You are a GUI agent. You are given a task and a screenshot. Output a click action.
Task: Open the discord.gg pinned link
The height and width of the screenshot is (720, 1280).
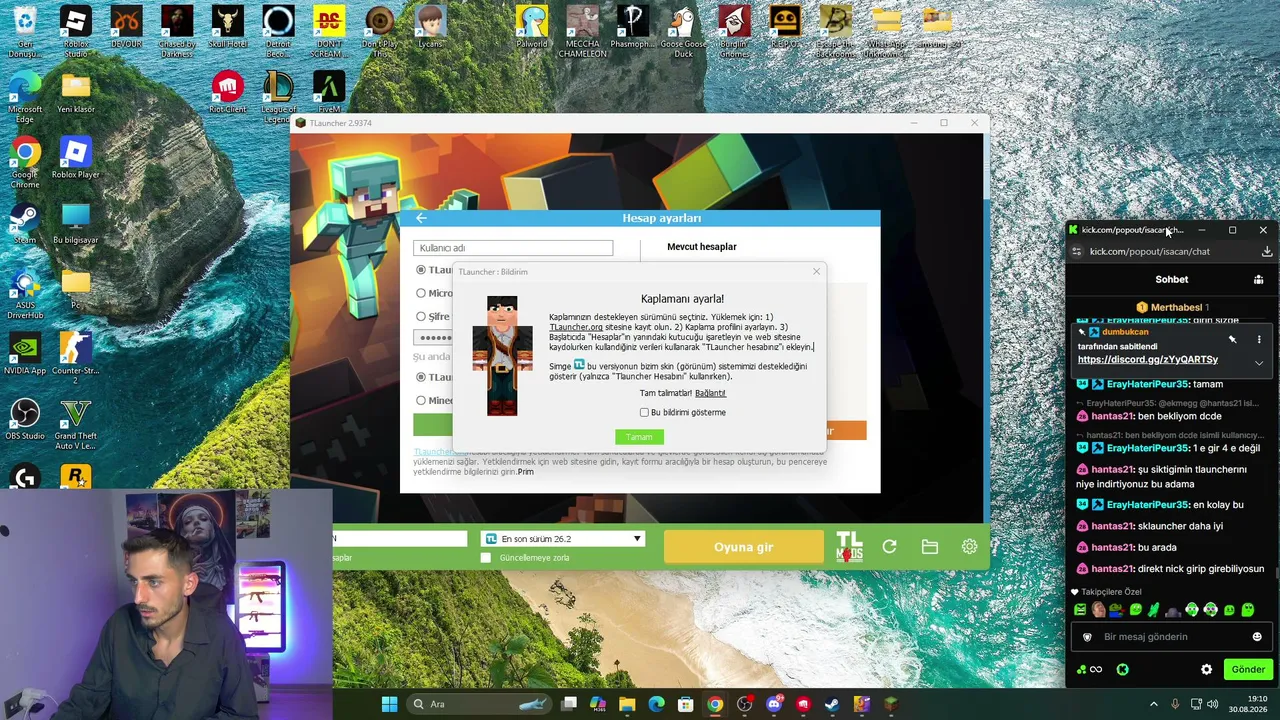click(1148, 360)
